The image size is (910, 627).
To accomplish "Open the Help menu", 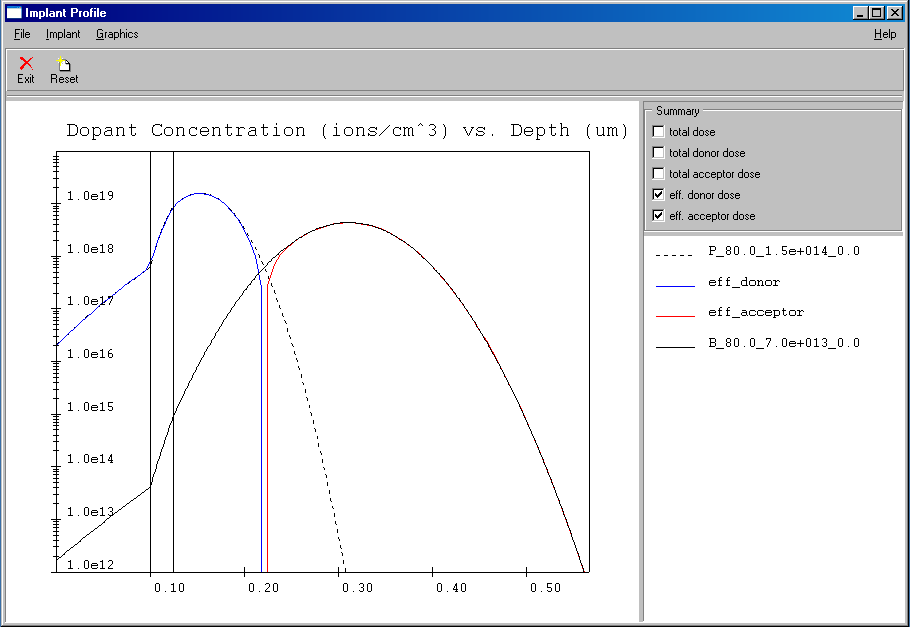I will pos(885,34).
